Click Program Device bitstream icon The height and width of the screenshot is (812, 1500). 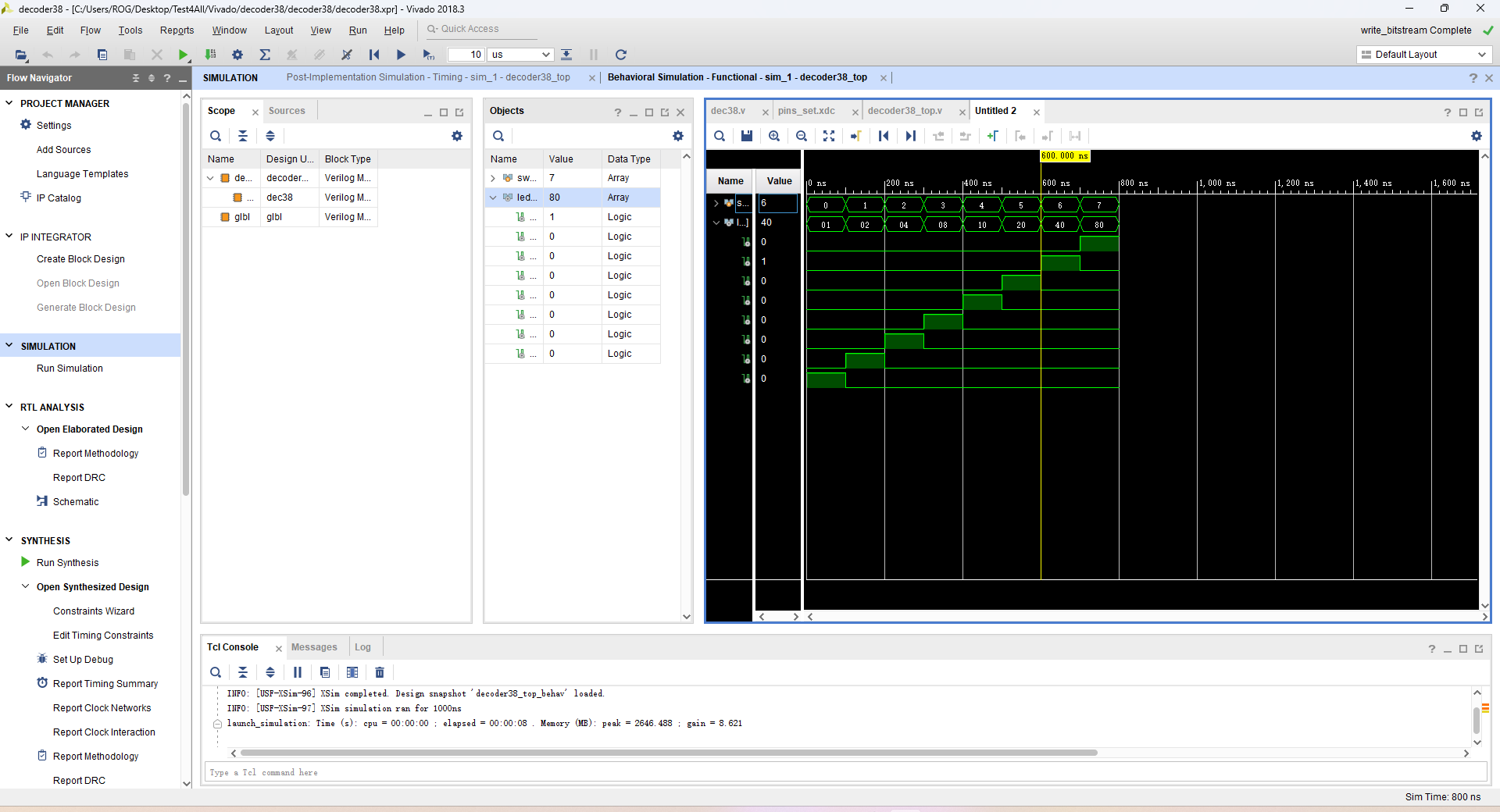(x=210, y=55)
